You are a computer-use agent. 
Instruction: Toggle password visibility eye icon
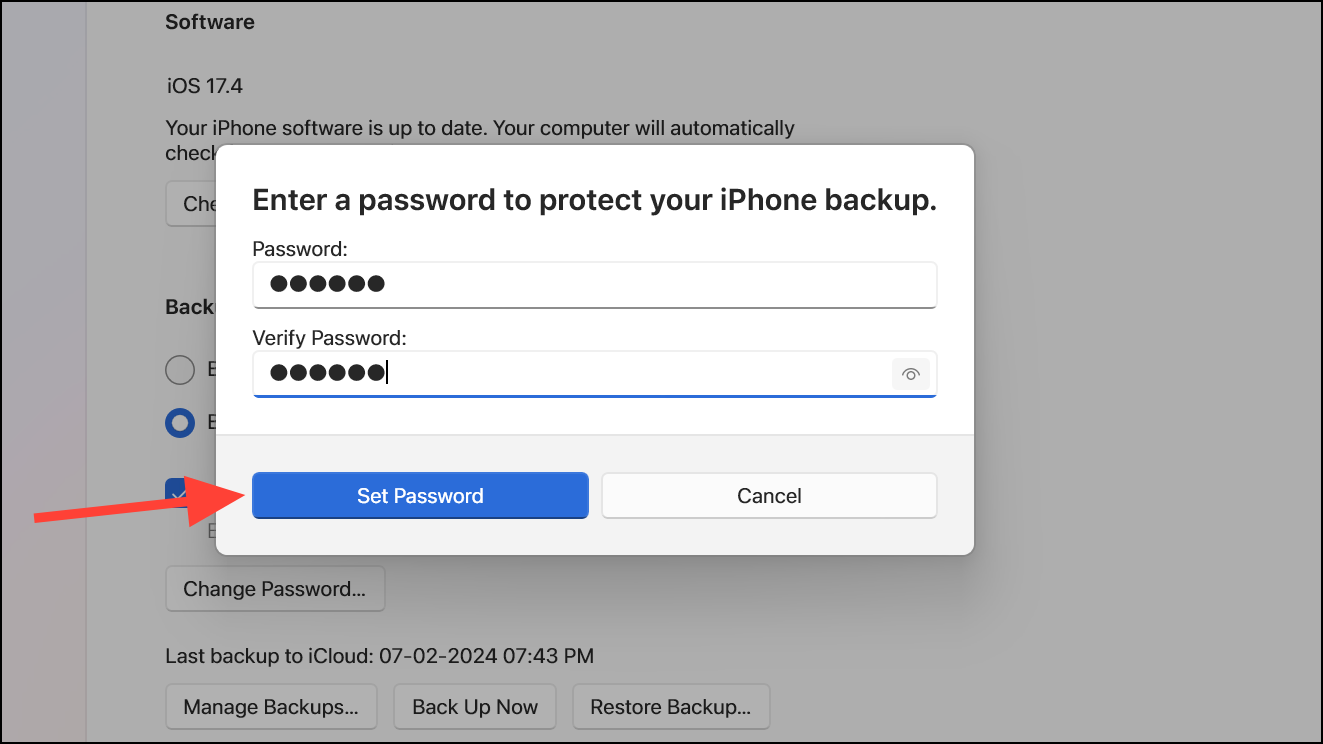click(910, 374)
